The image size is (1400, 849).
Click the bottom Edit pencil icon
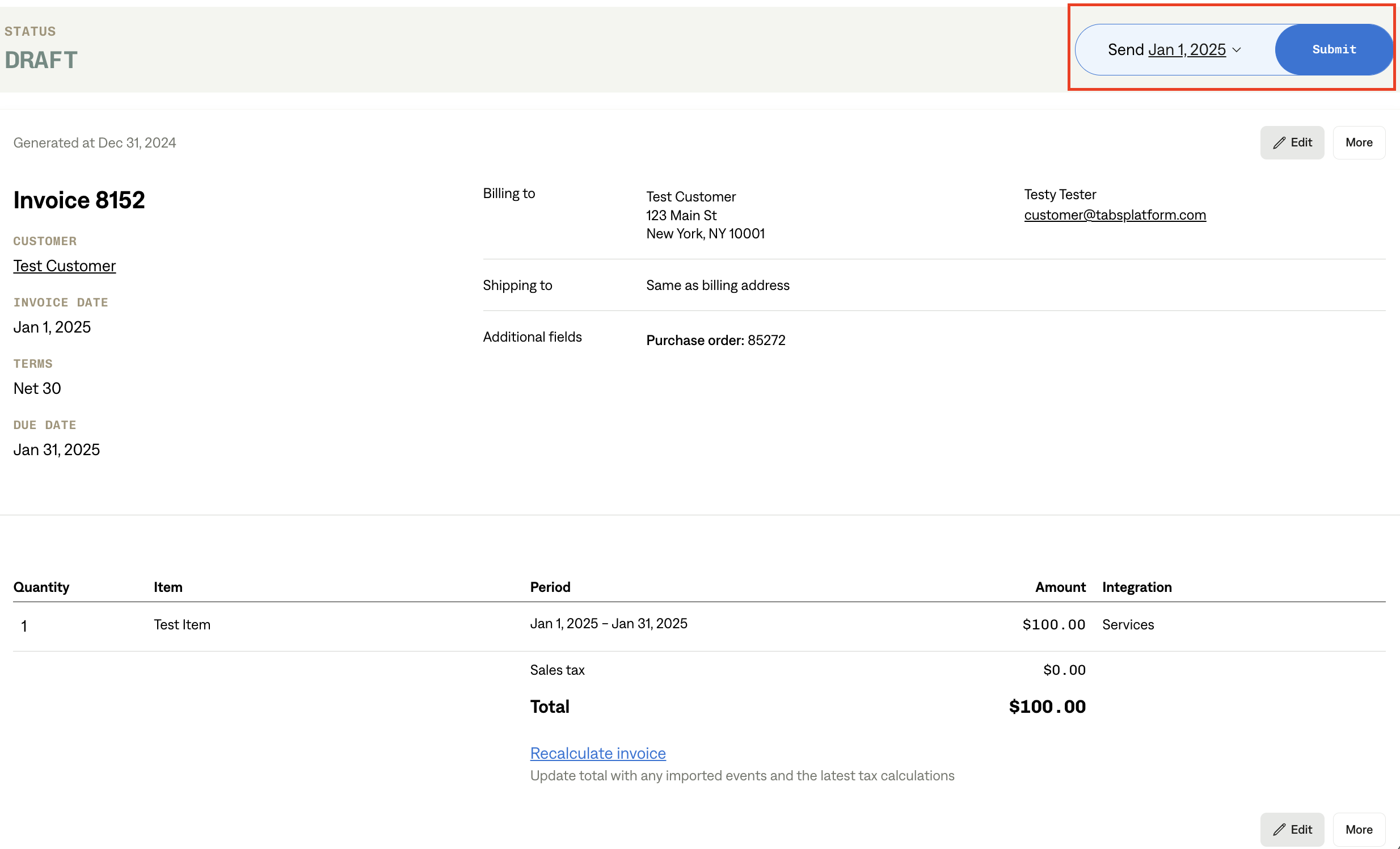point(1279,829)
